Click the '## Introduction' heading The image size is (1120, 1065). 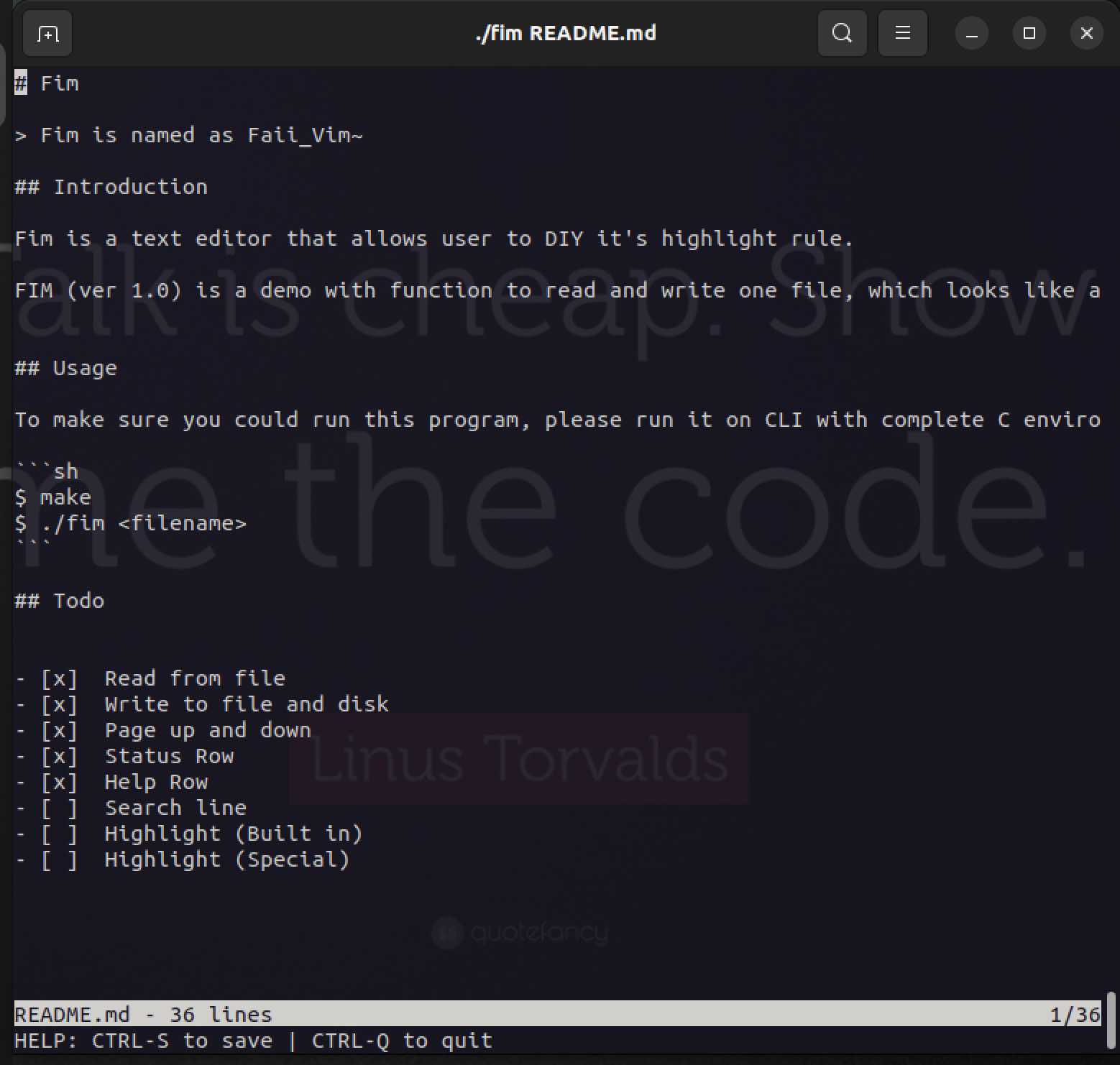[x=111, y=187]
